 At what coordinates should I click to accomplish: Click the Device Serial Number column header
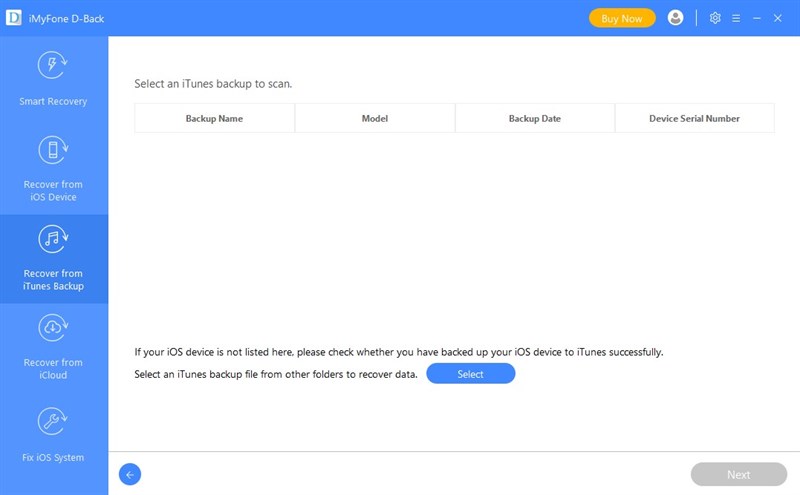point(694,118)
